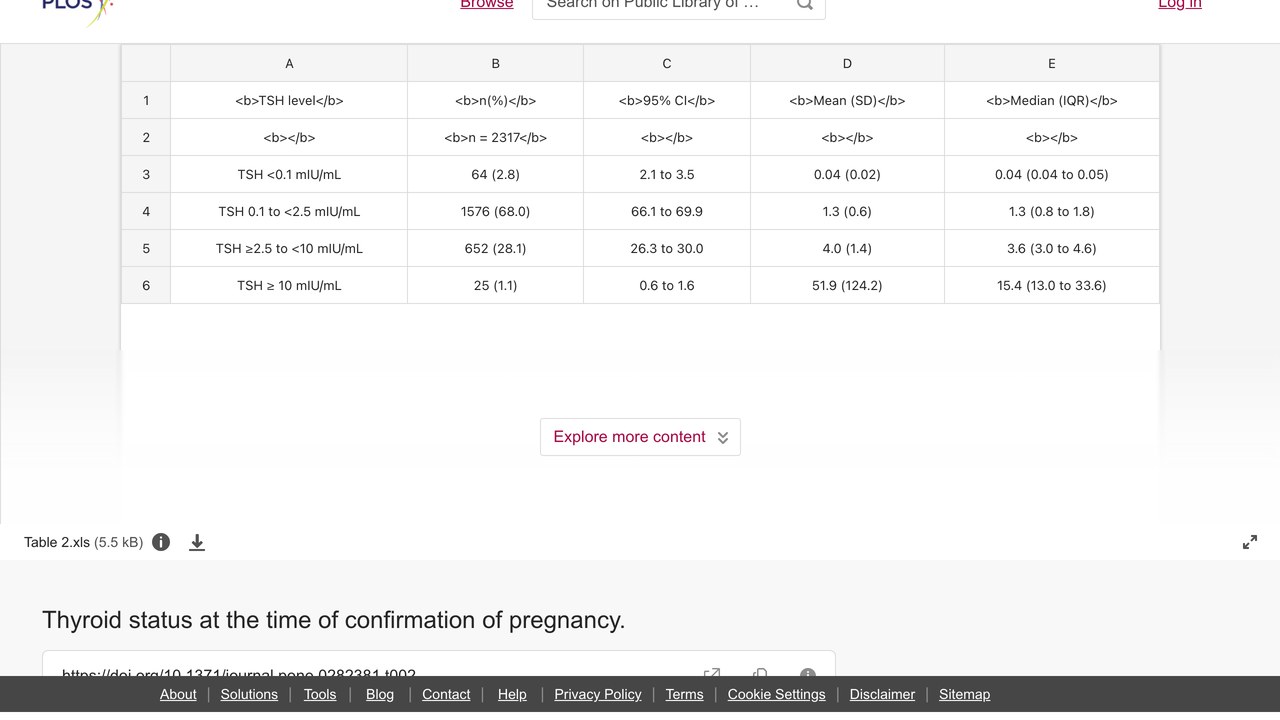1280x720 pixels.
Task: Open file info icon beside Table 2.xls
Action: tap(161, 542)
